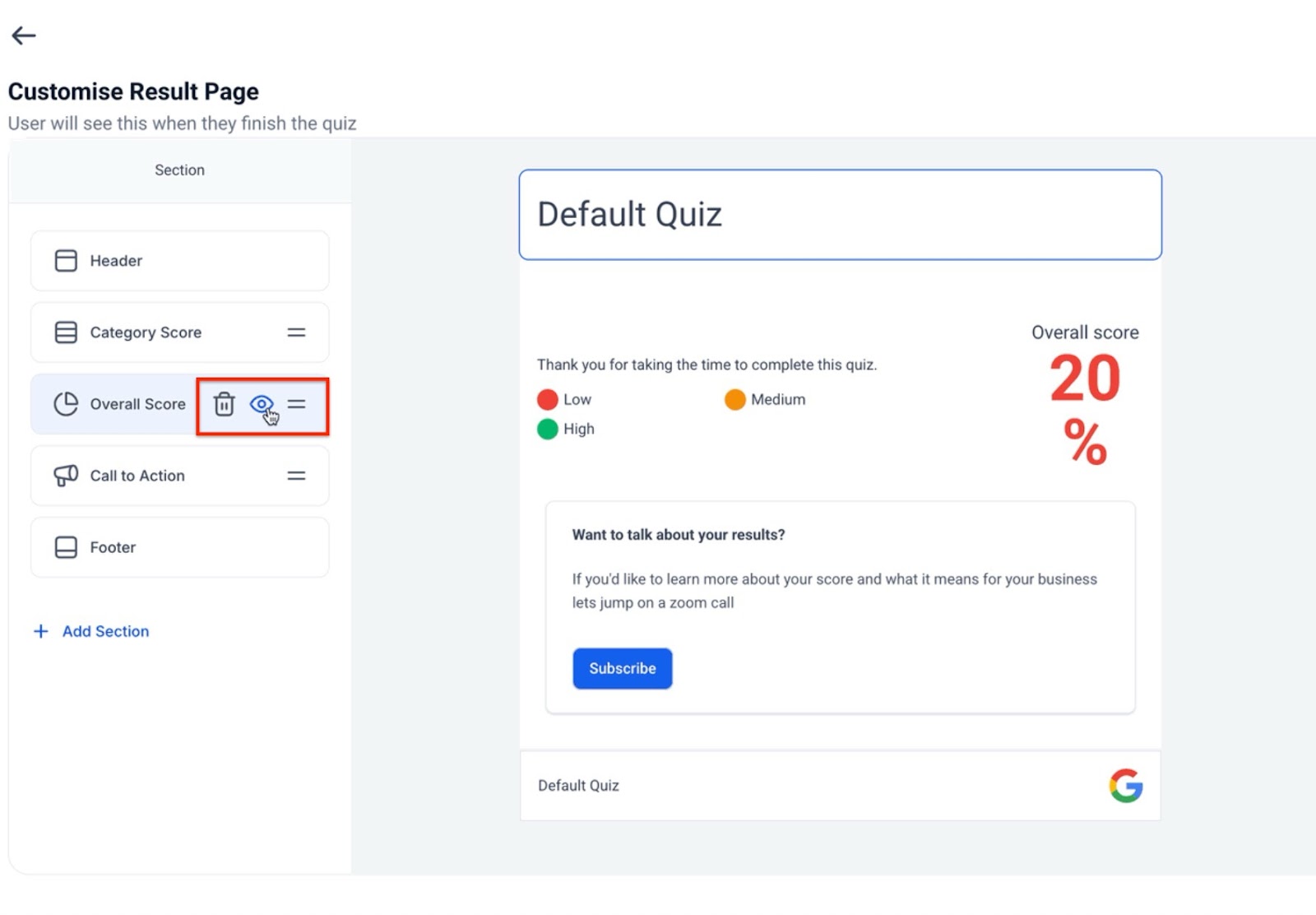Click the green High color dot
Screen dimensions: 1316x915
pyautogui.click(x=548, y=430)
